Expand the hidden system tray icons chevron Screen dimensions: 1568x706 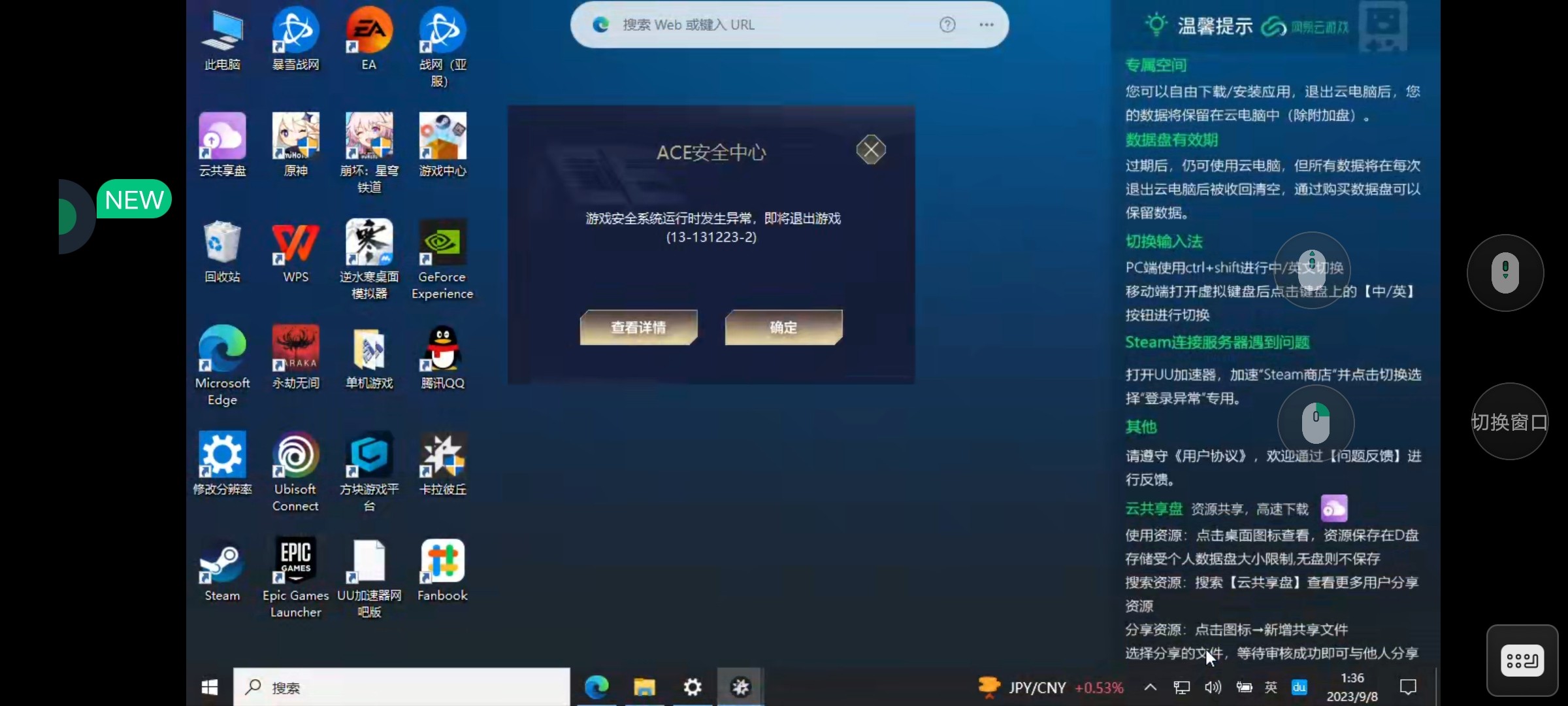1151,687
